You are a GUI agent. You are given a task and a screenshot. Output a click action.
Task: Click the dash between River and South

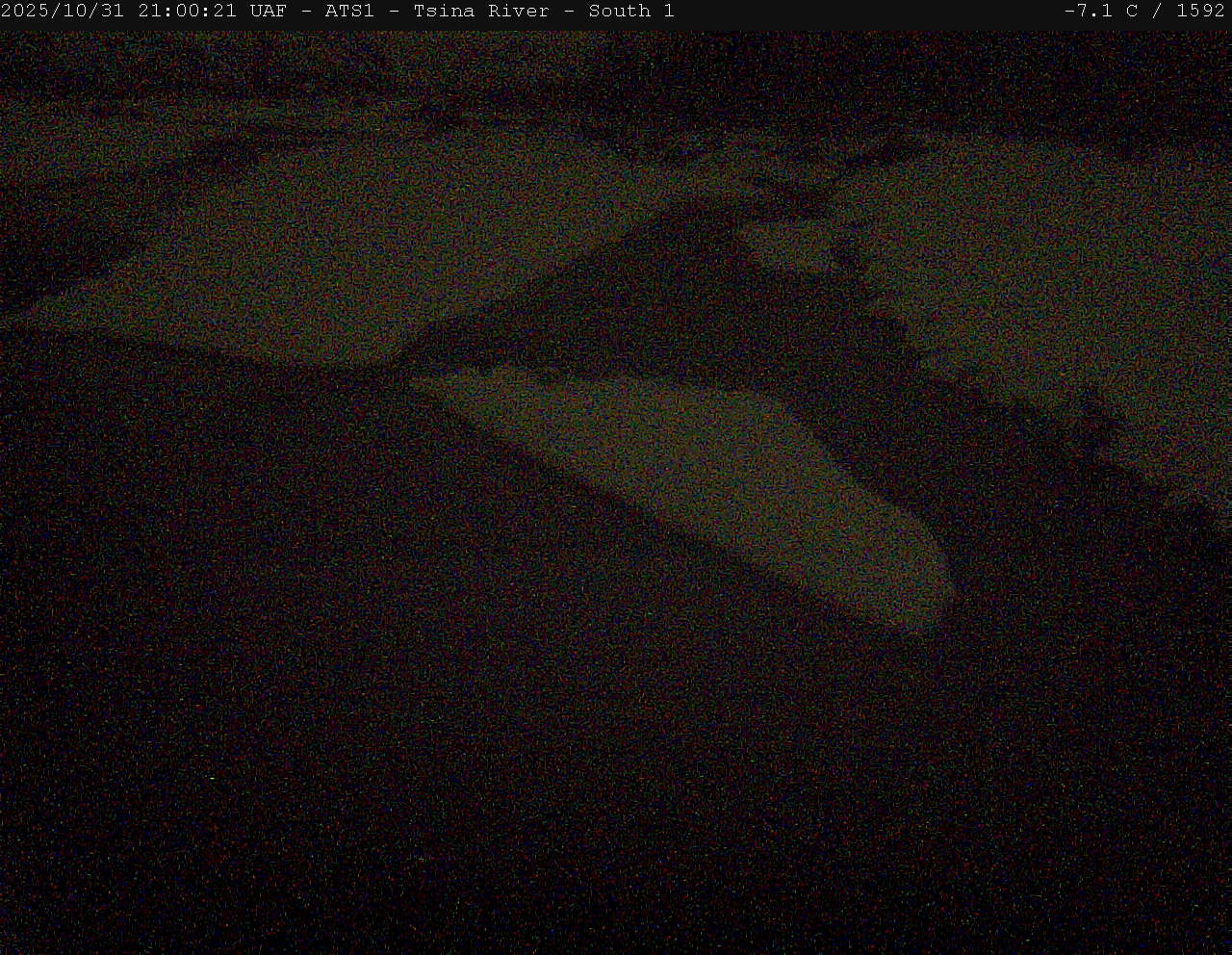pos(569,12)
